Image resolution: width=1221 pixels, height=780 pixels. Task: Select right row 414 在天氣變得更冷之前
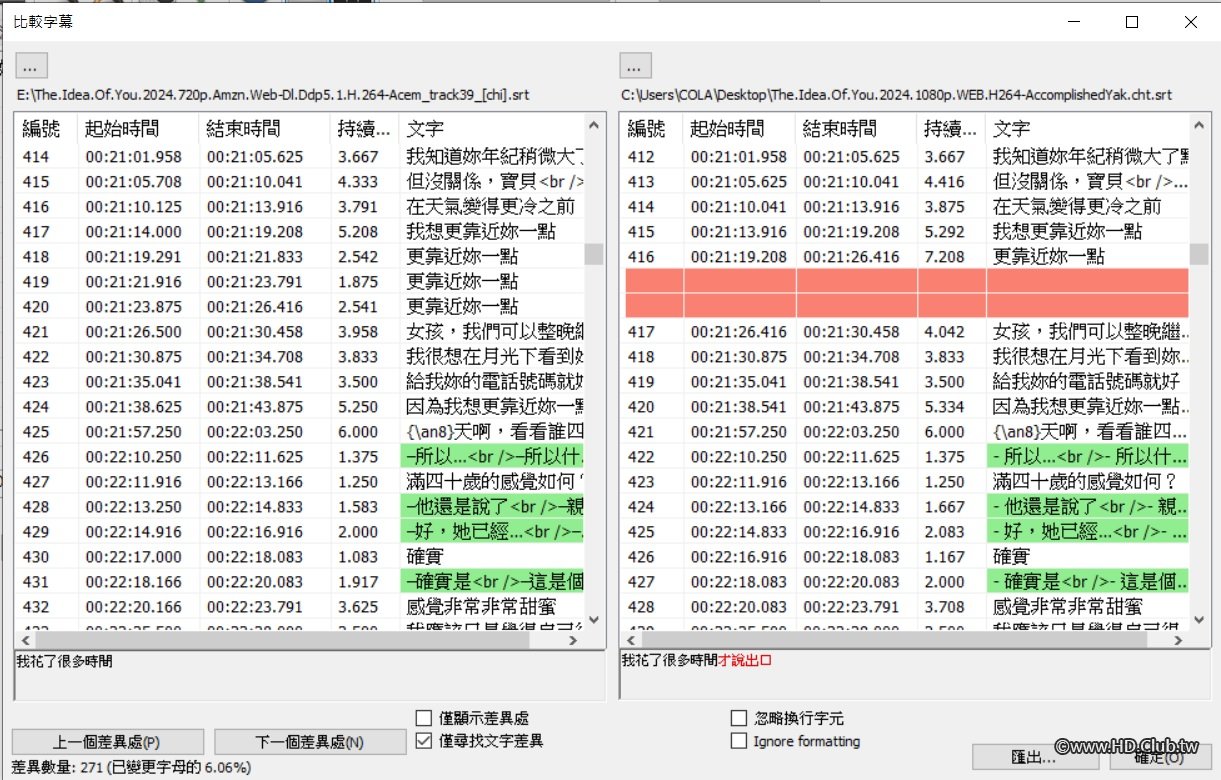(905, 207)
